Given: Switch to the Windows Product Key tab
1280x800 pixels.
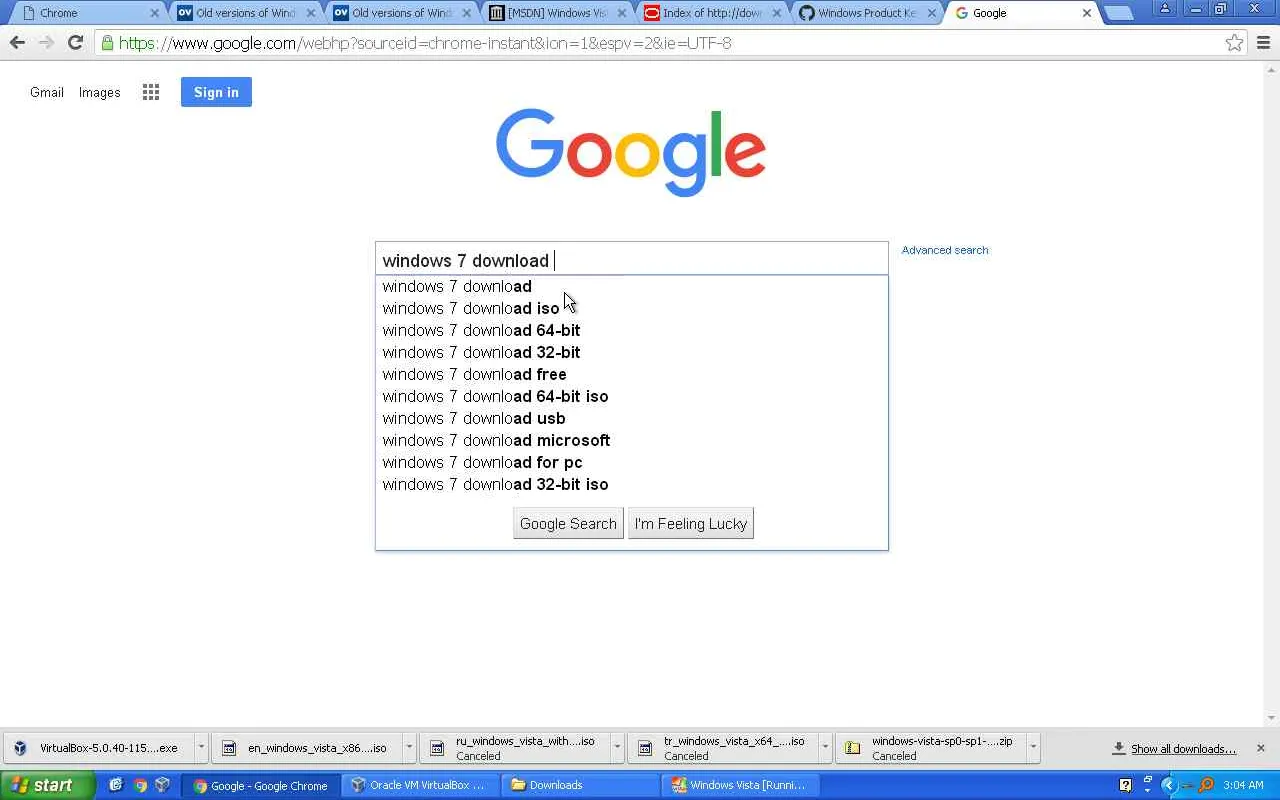Looking at the screenshot, I should click(x=866, y=13).
